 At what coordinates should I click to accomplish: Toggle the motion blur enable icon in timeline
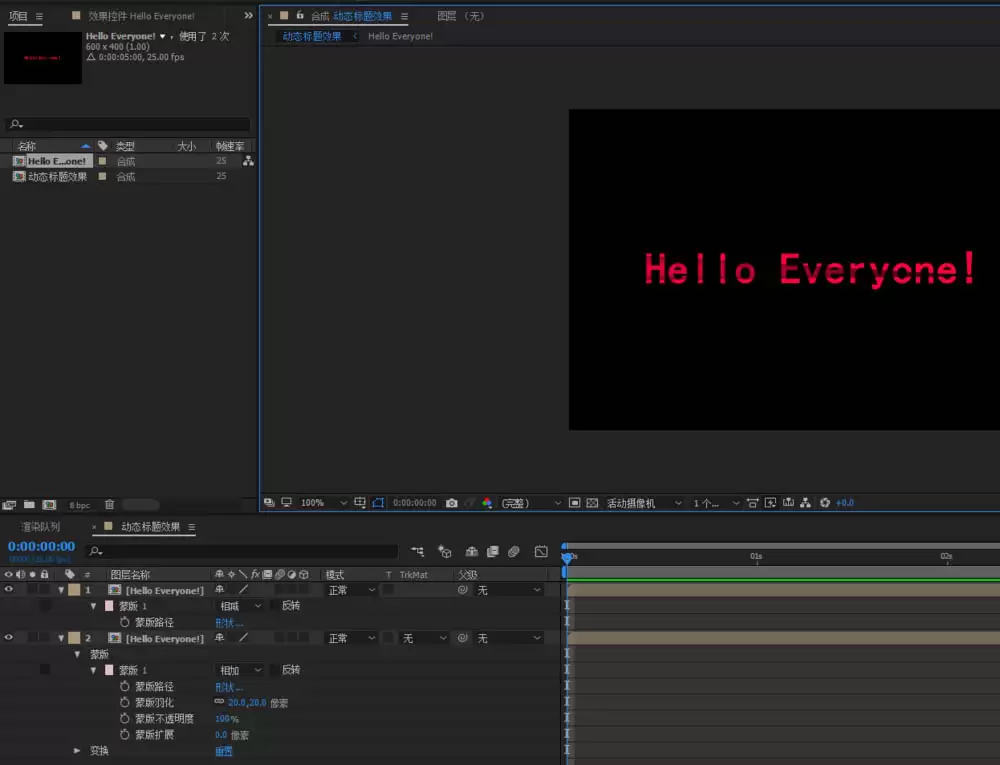513,551
